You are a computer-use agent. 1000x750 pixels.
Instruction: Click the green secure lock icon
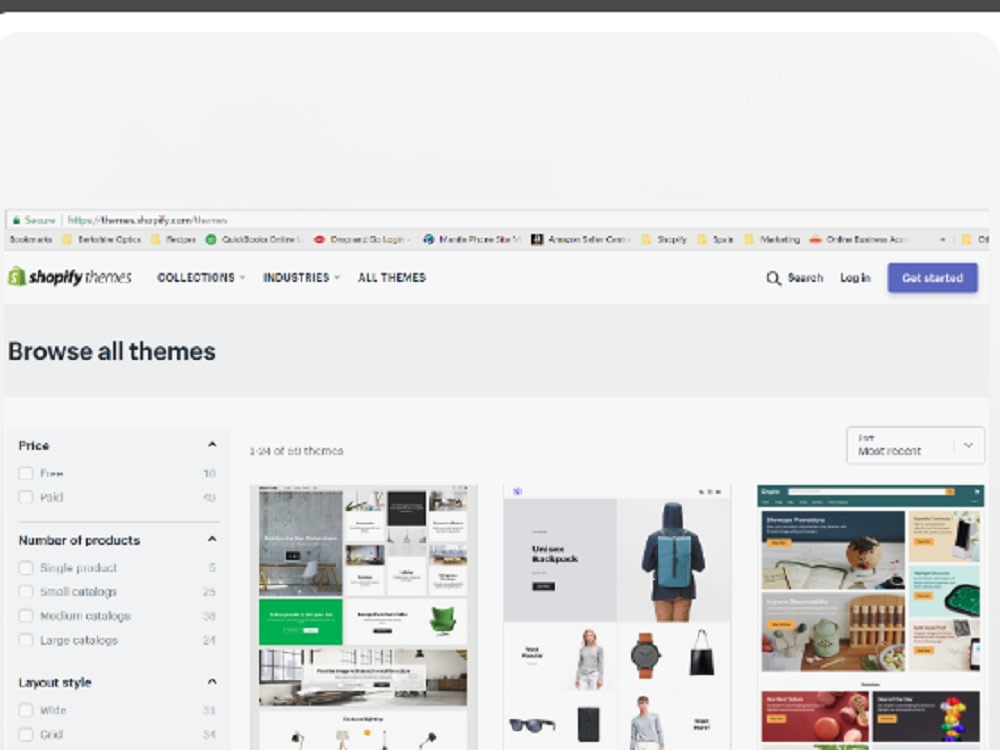[x=17, y=220]
